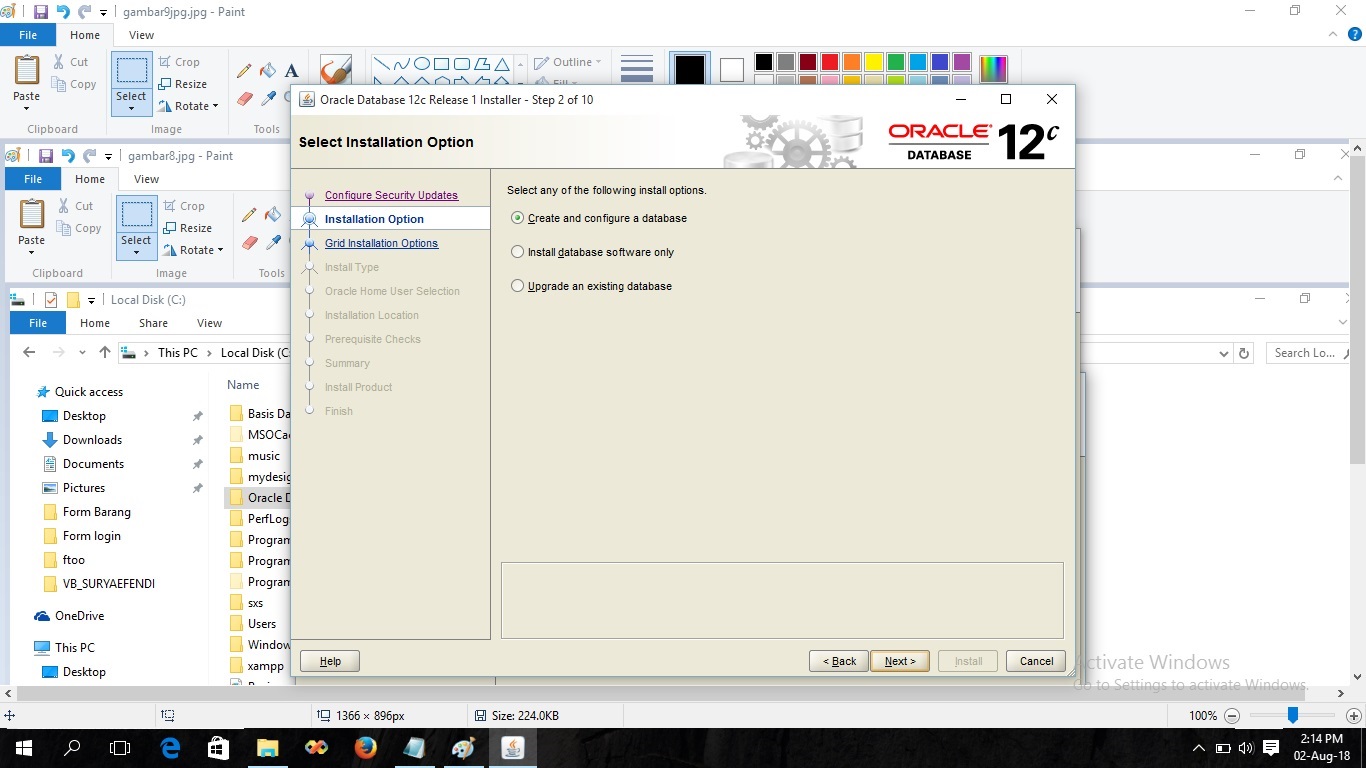Select the Eraser tool

[x=243, y=99]
